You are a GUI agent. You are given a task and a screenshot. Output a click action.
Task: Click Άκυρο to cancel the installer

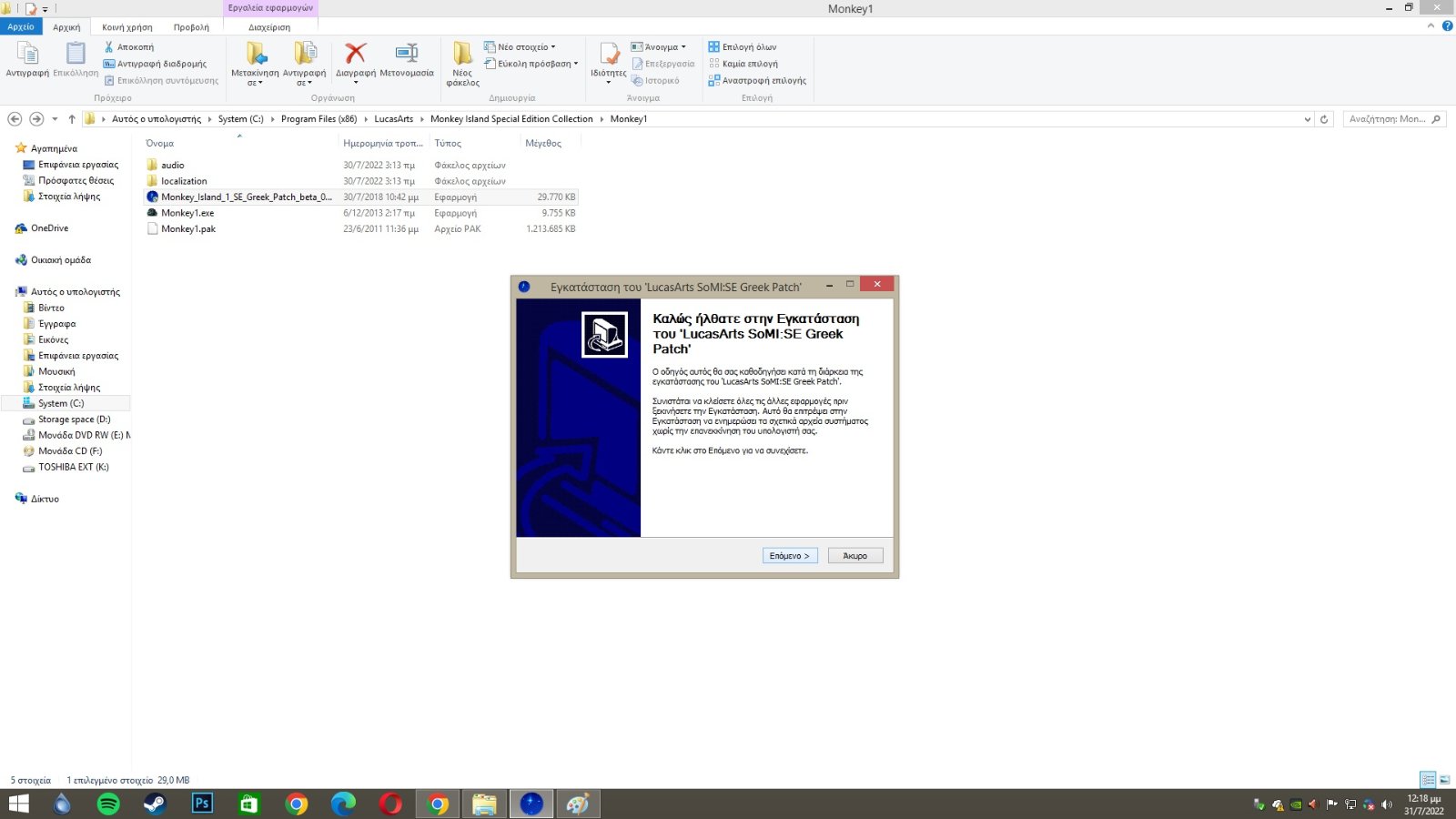855,556
